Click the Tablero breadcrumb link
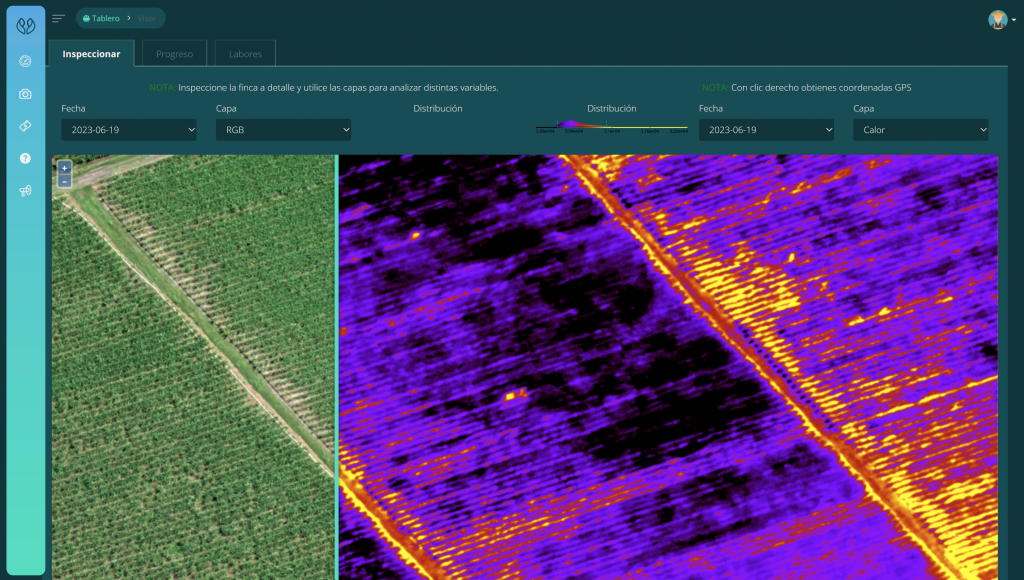The width and height of the screenshot is (1024, 580). (x=105, y=18)
